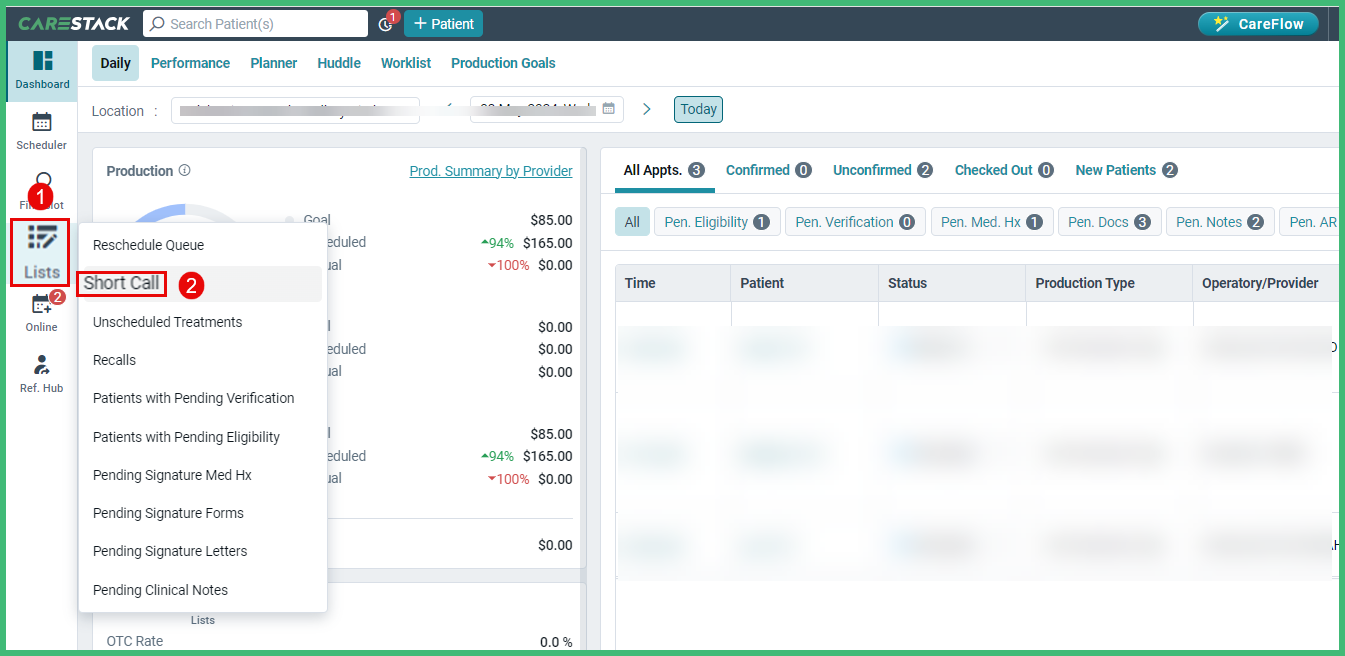Click the Search Patient(s) field
Viewport: 1345px width, 656px height.
tap(255, 22)
